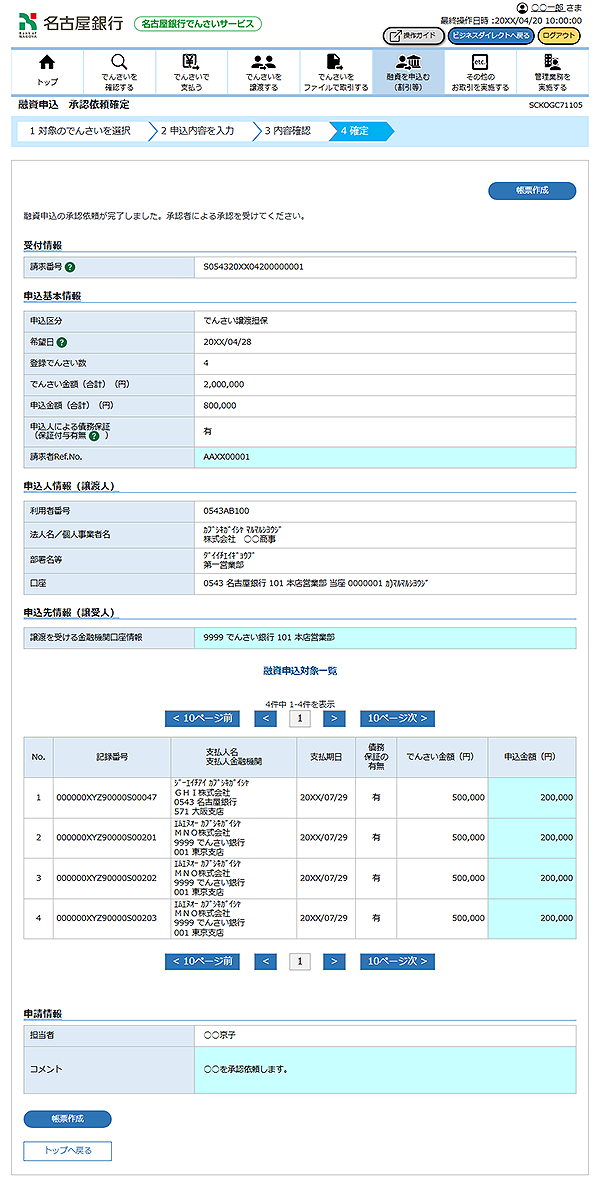This screenshot has height=1181, width=600.
Task: Click 操作ガイド button
Action: tap(413, 35)
